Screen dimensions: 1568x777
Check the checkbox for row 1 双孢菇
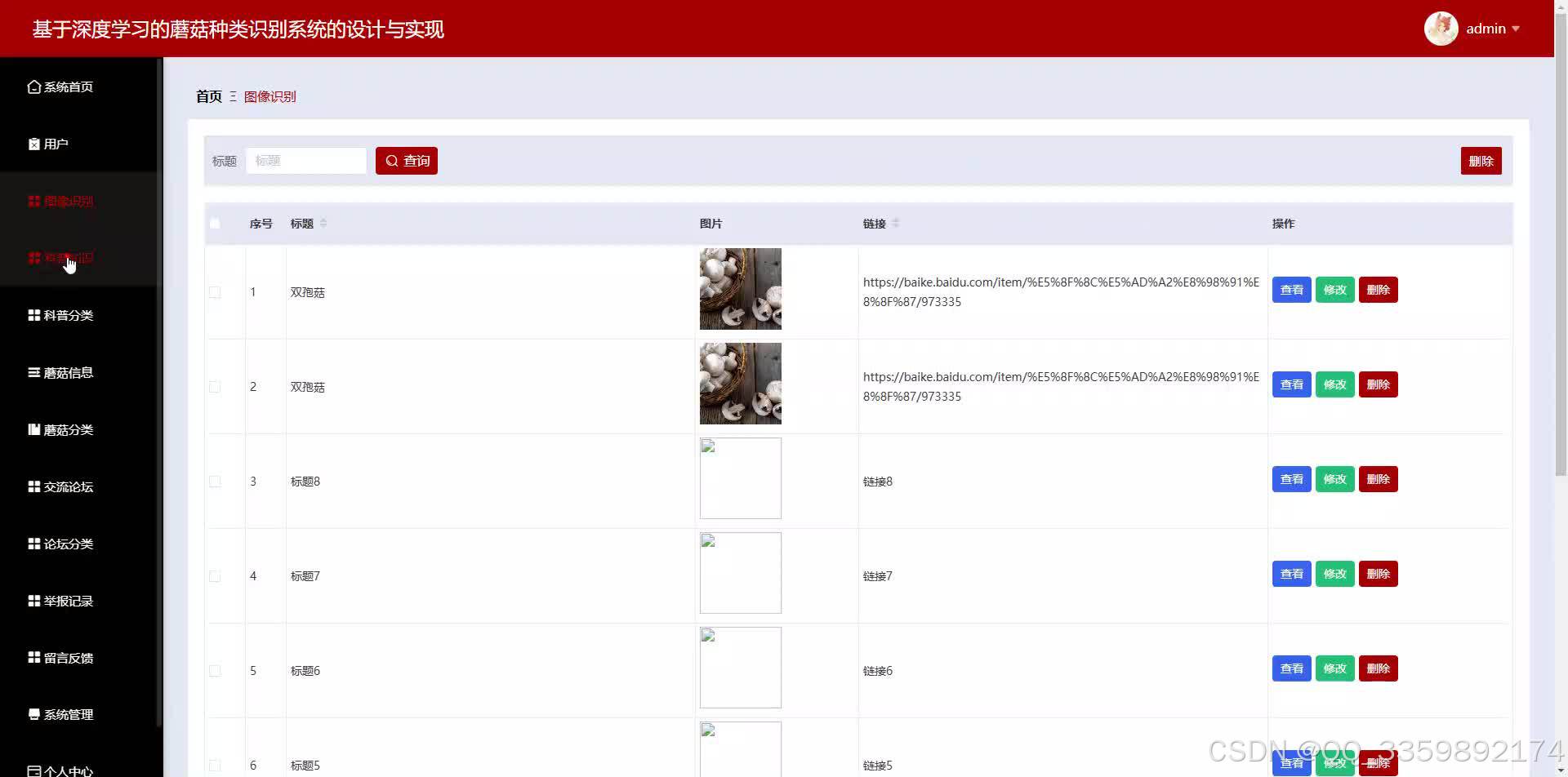tap(215, 292)
